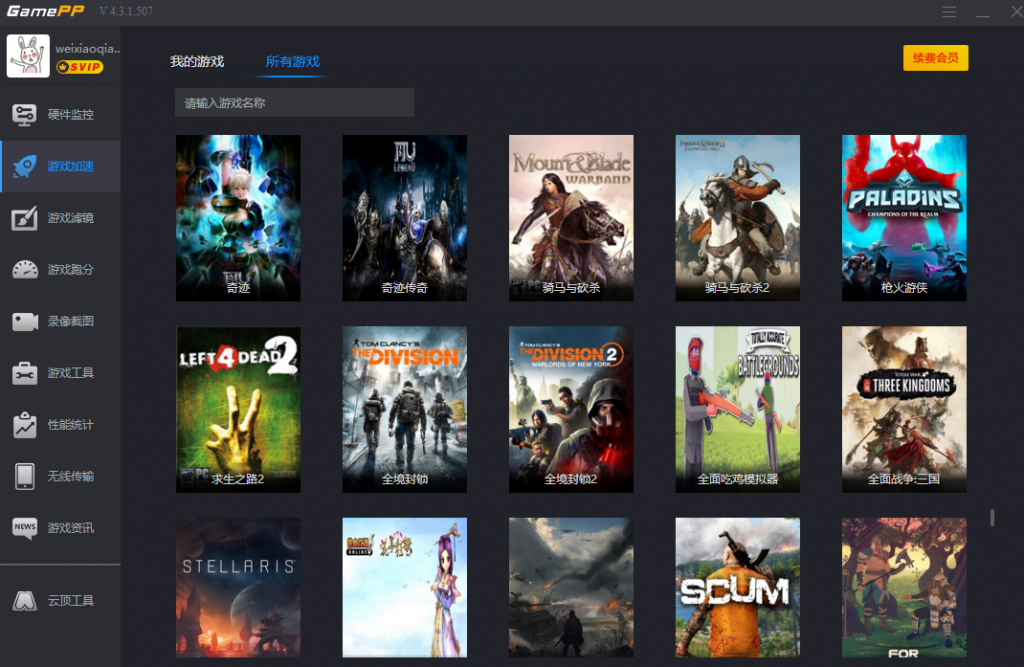Click the game list scrollbar thumb
Screen dimensions: 1024x667
(992, 517)
